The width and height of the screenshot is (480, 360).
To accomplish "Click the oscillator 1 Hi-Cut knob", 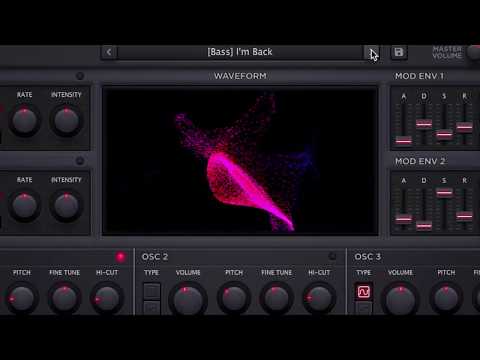I will tap(107, 298).
